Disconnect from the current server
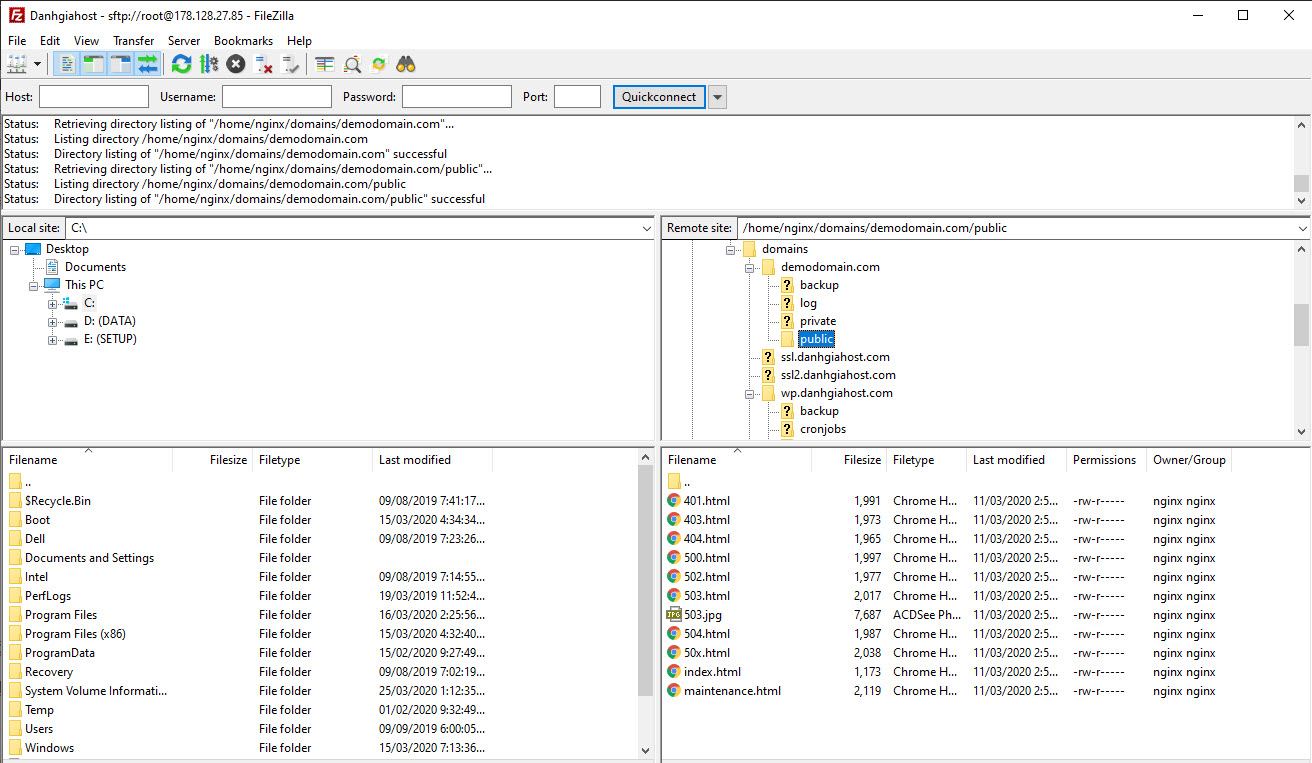1312x763 pixels. tap(263, 64)
